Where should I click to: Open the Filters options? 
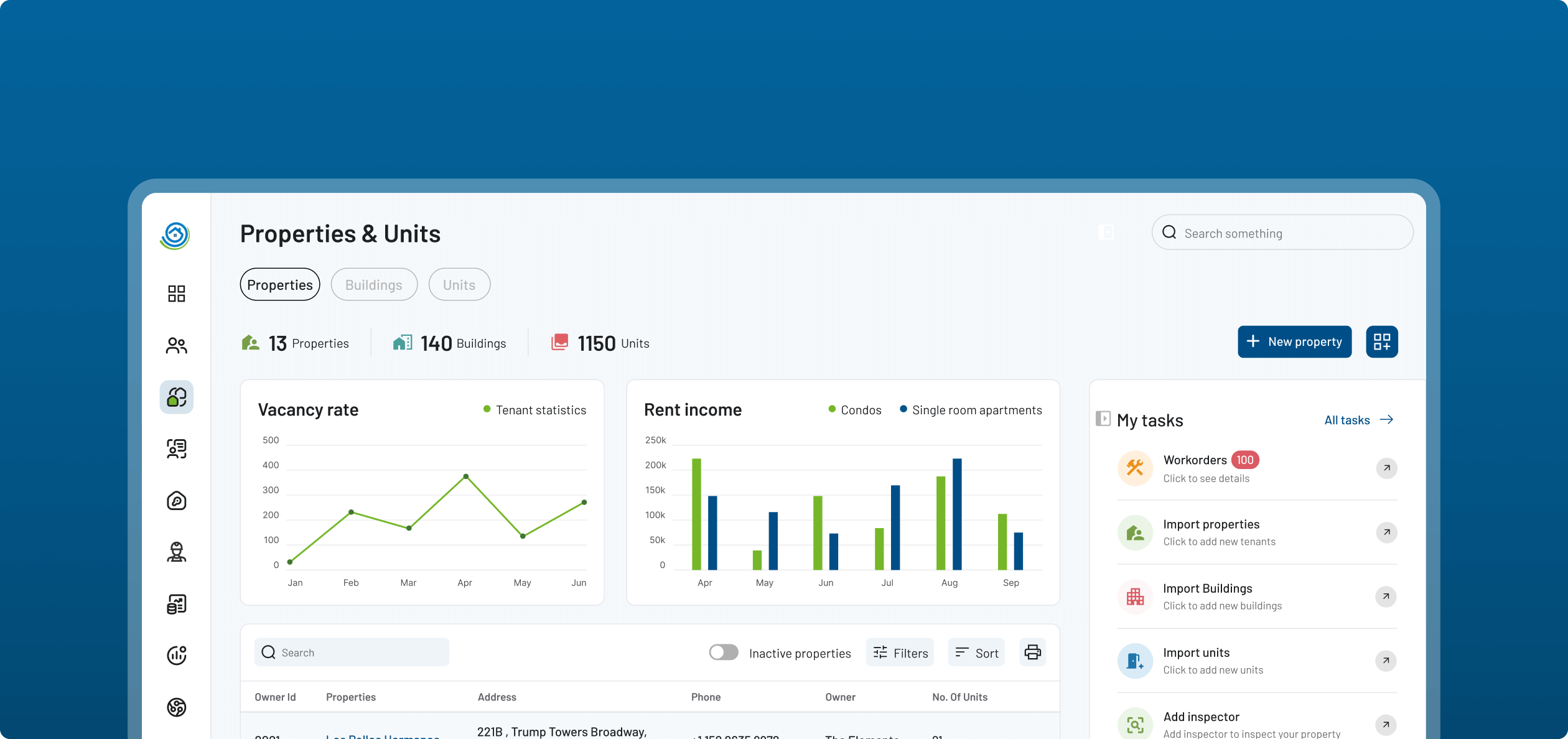tap(900, 653)
